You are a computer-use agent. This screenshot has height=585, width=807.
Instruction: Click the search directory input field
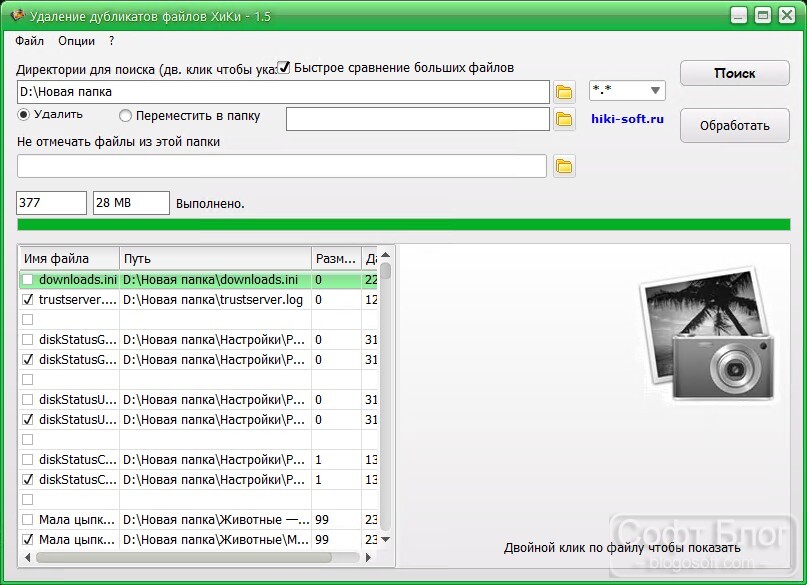tap(283, 92)
